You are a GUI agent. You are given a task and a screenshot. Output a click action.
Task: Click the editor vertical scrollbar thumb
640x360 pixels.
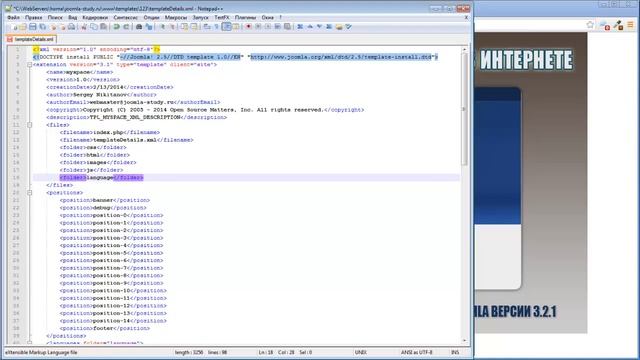click(464, 109)
